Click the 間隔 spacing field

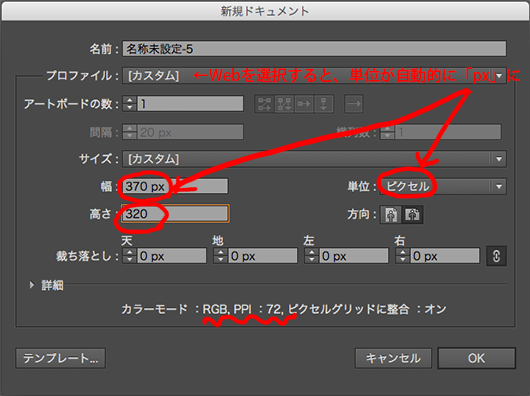click(190, 132)
